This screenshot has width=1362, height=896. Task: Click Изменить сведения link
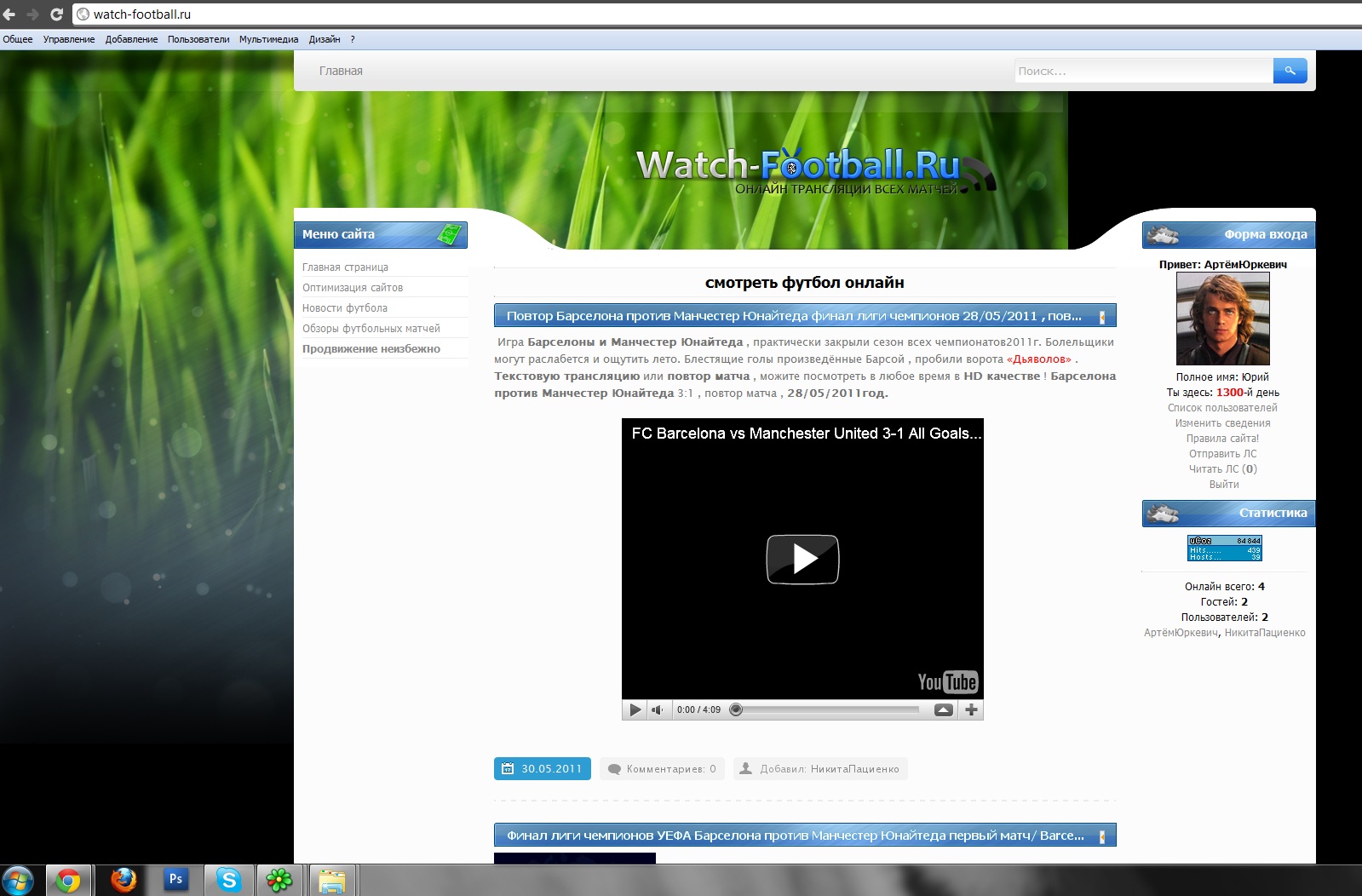pos(1222,423)
